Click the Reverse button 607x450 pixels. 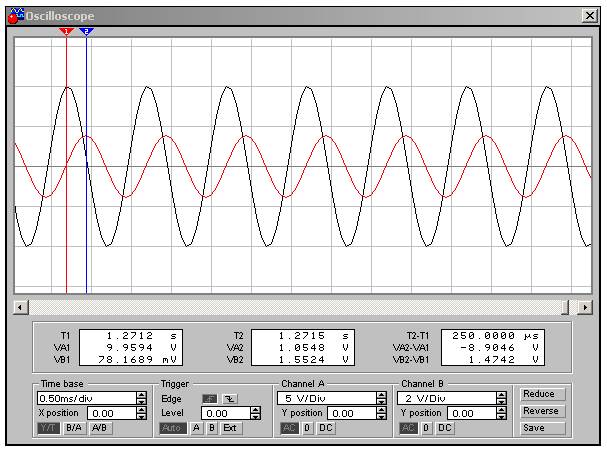pyautogui.click(x=542, y=411)
